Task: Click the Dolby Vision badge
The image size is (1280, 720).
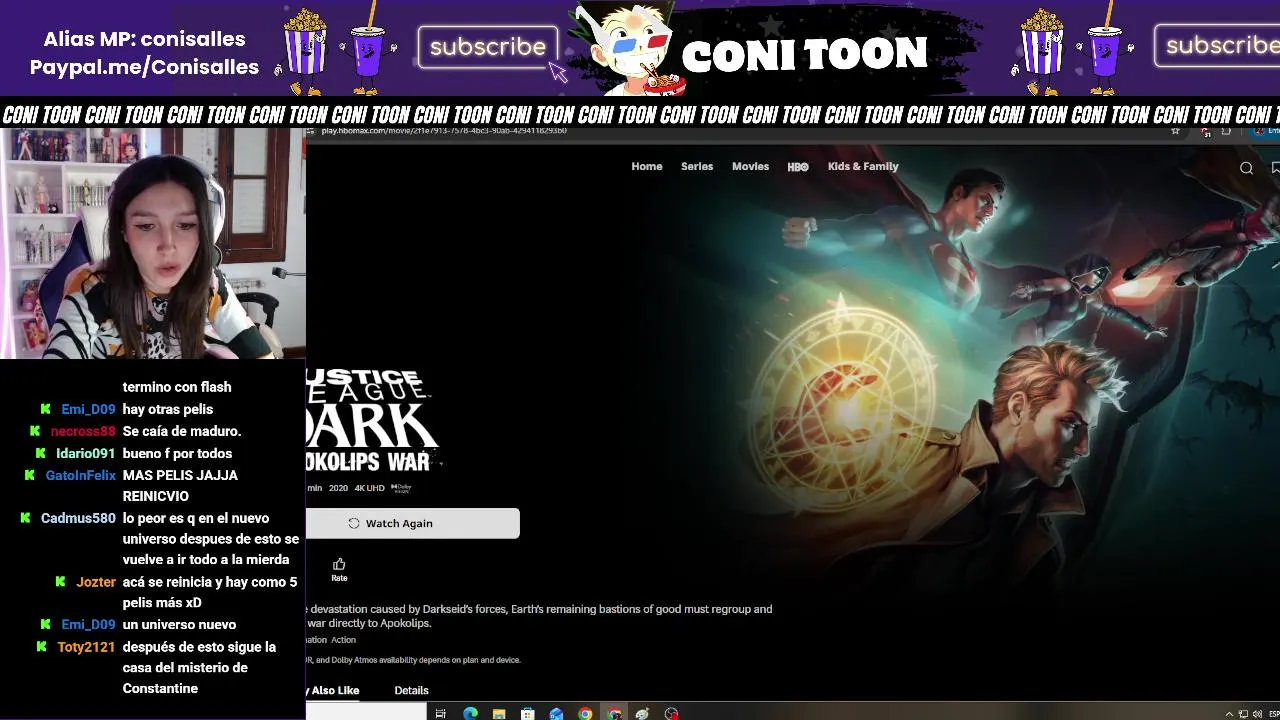Action: [401, 488]
